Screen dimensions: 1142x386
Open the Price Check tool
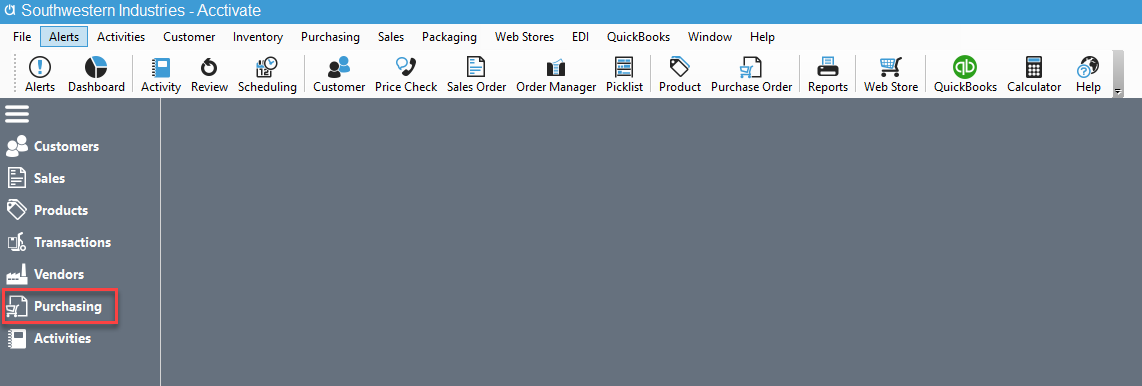coord(406,75)
